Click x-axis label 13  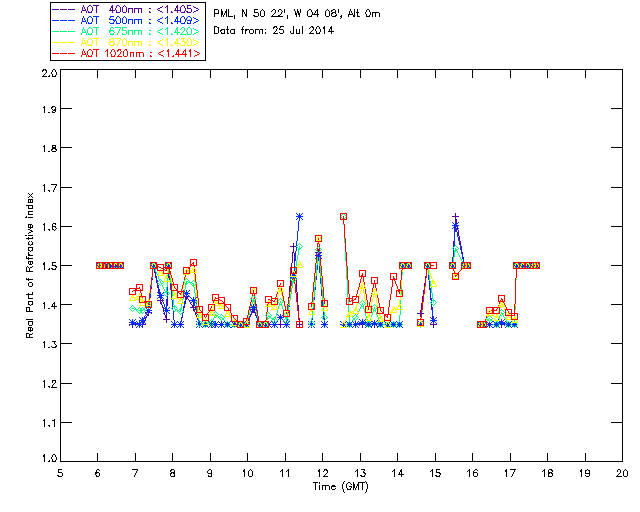[x=360, y=473]
